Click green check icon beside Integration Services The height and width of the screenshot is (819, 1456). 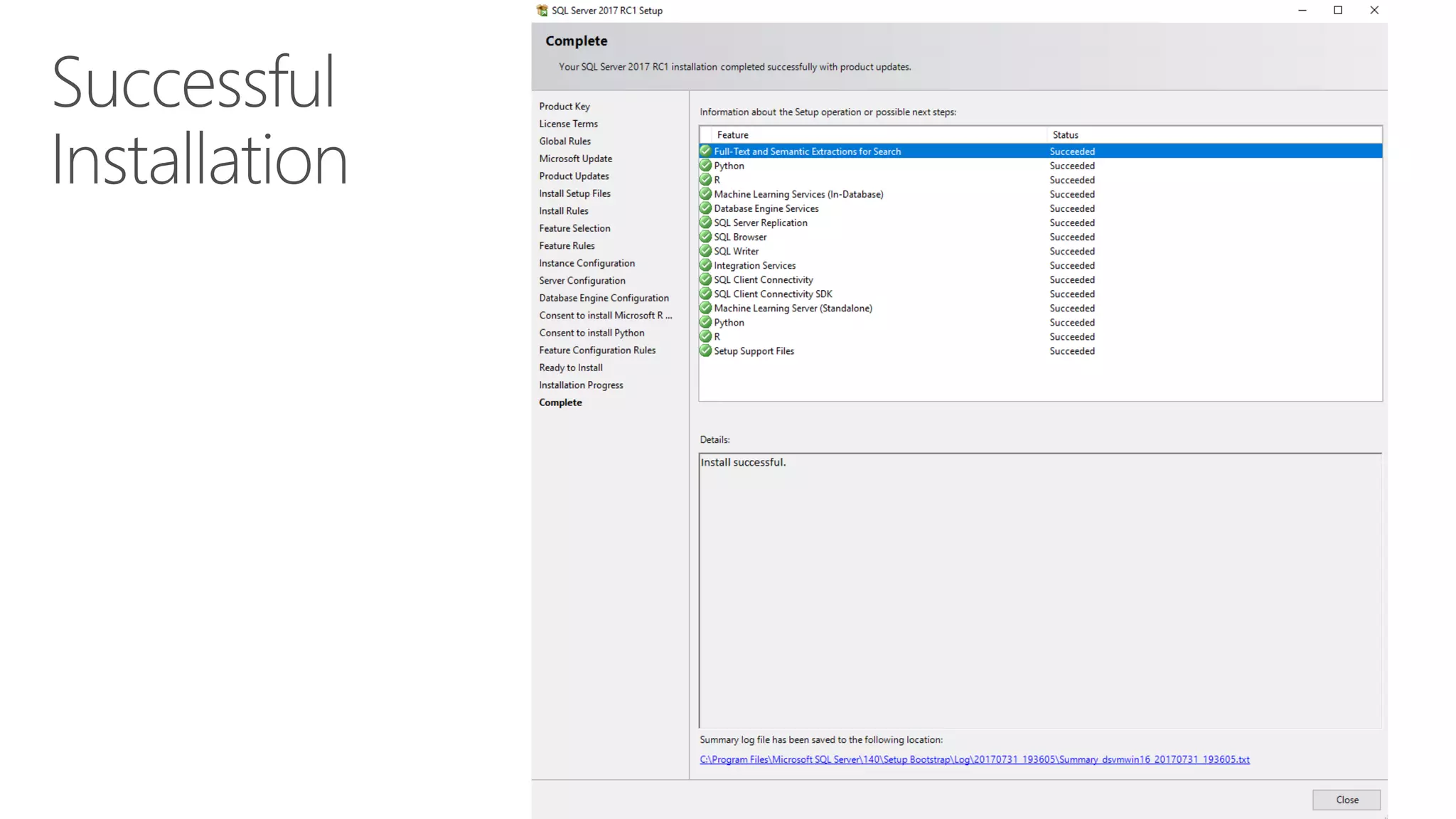[x=705, y=264]
